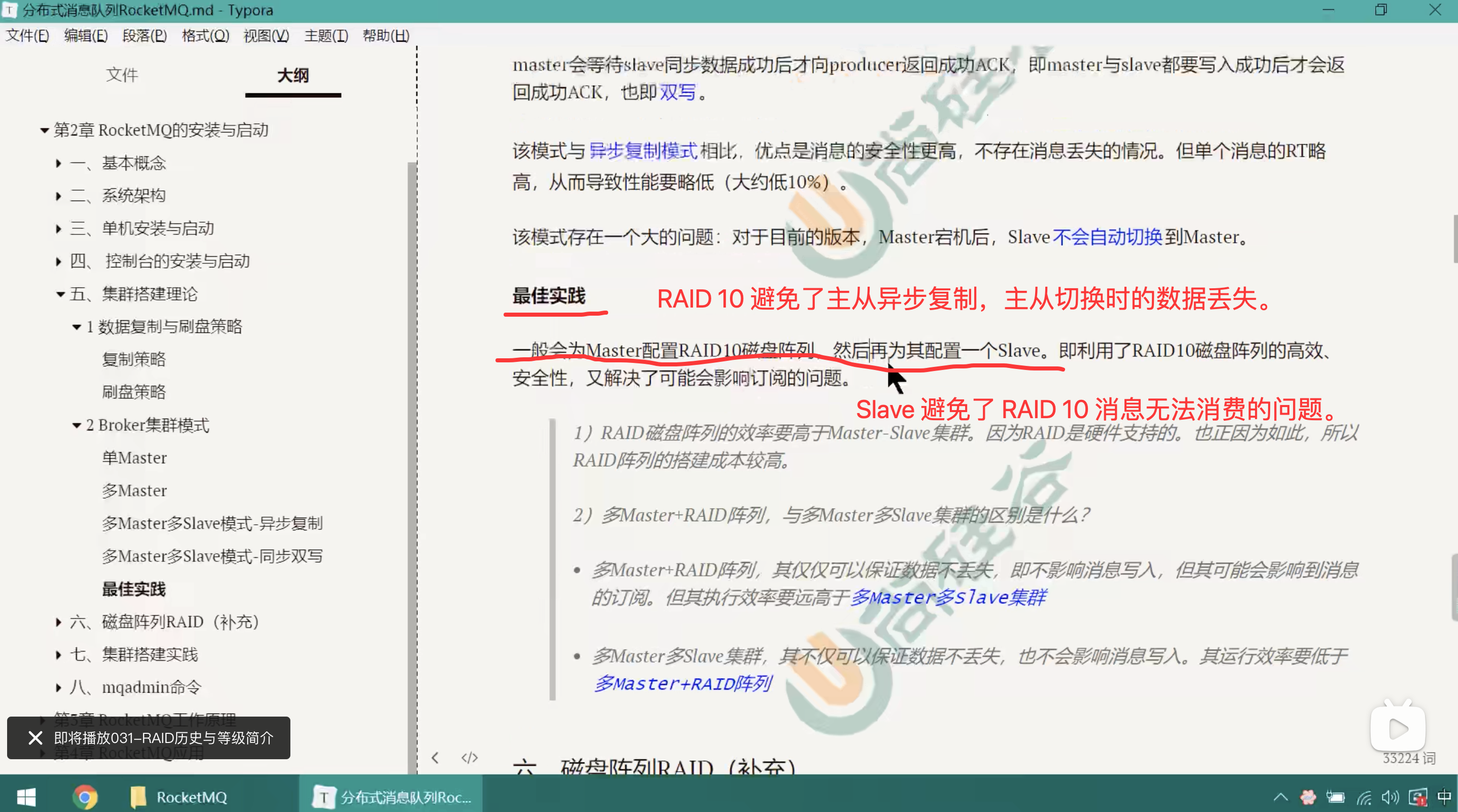Screen dimensions: 1458x812
Task: Click the word count indicator
Action: point(1409,758)
